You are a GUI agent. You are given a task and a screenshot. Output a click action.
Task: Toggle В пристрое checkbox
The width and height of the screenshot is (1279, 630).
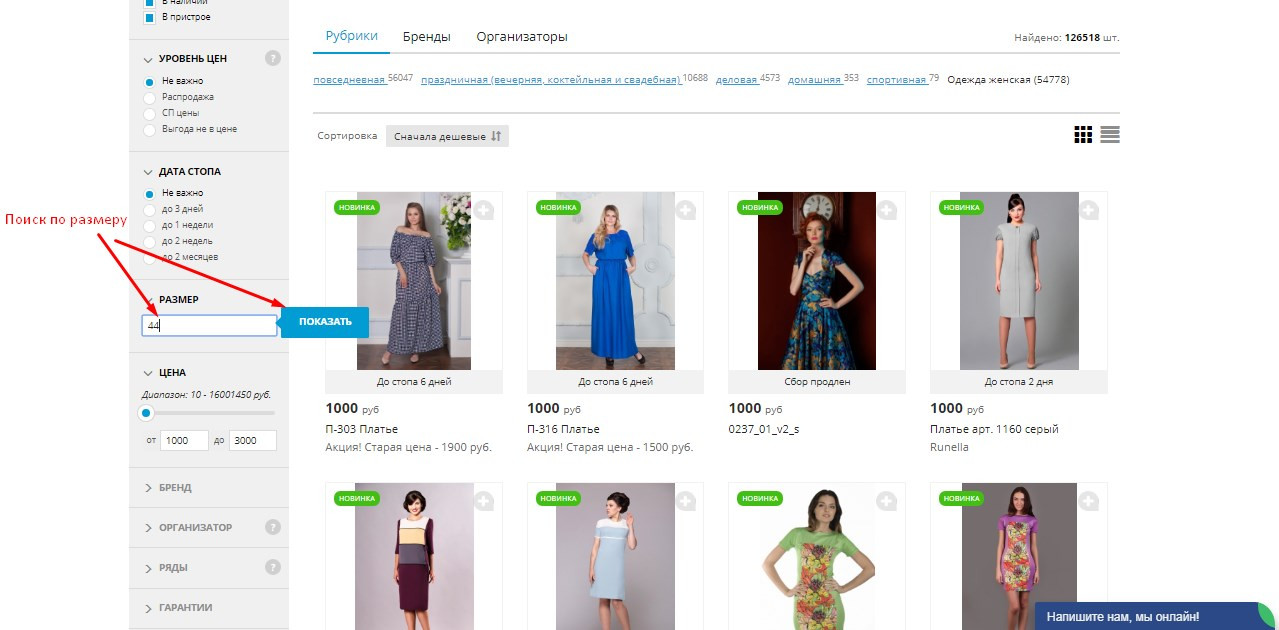click(150, 17)
